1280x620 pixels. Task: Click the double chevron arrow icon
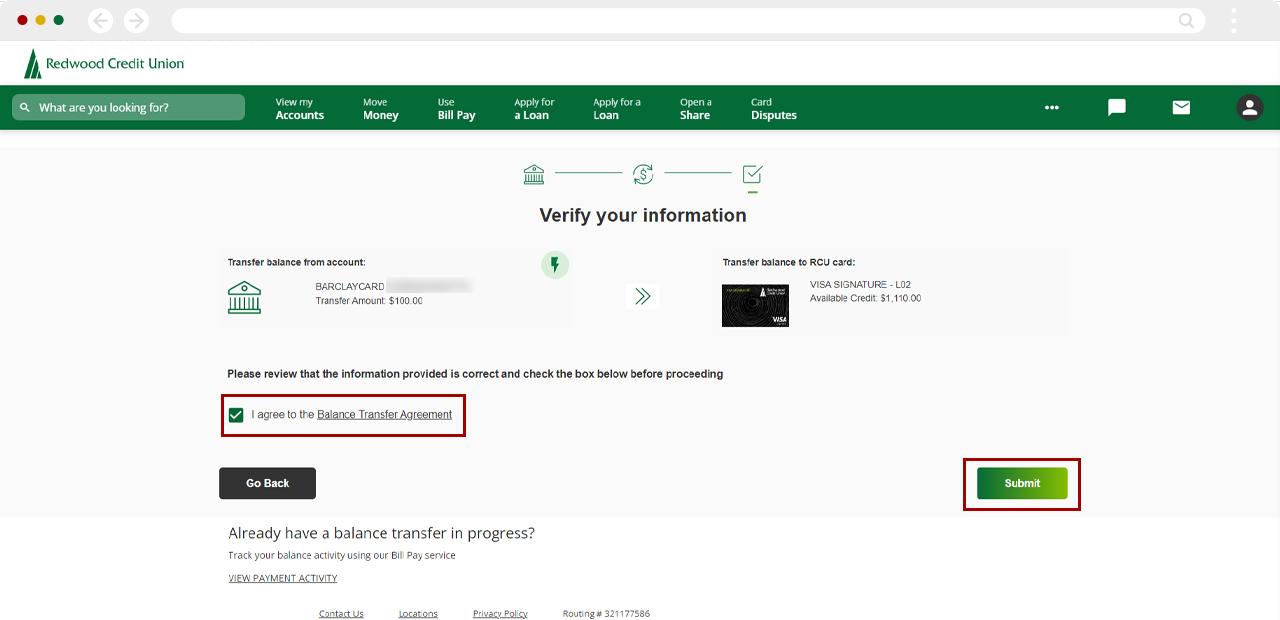click(x=642, y=296)
